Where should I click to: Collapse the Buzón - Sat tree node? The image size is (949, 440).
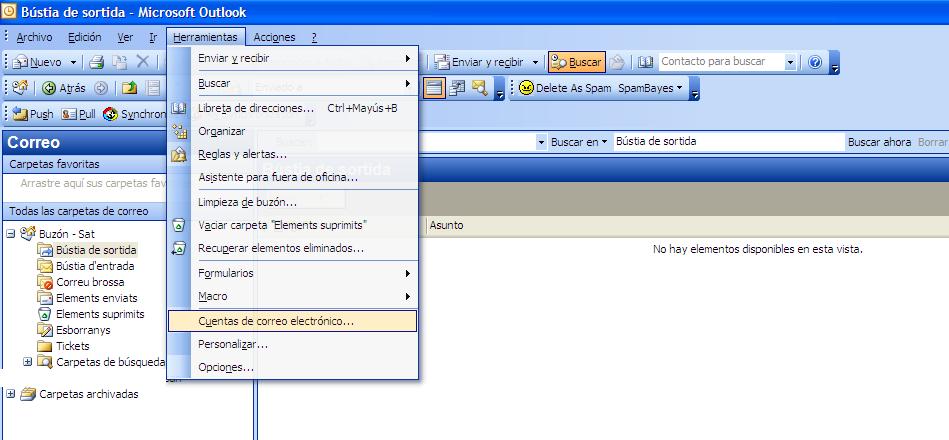click(x=10, y=234)
